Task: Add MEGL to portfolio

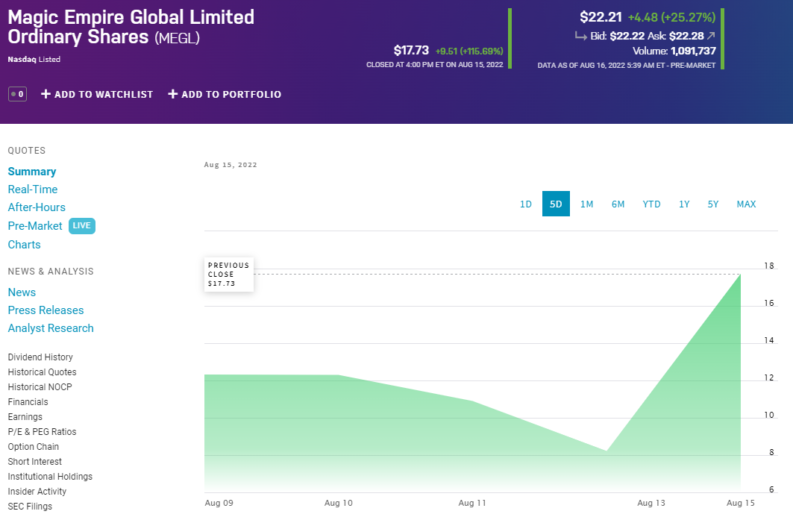Action: pos(225,94)
